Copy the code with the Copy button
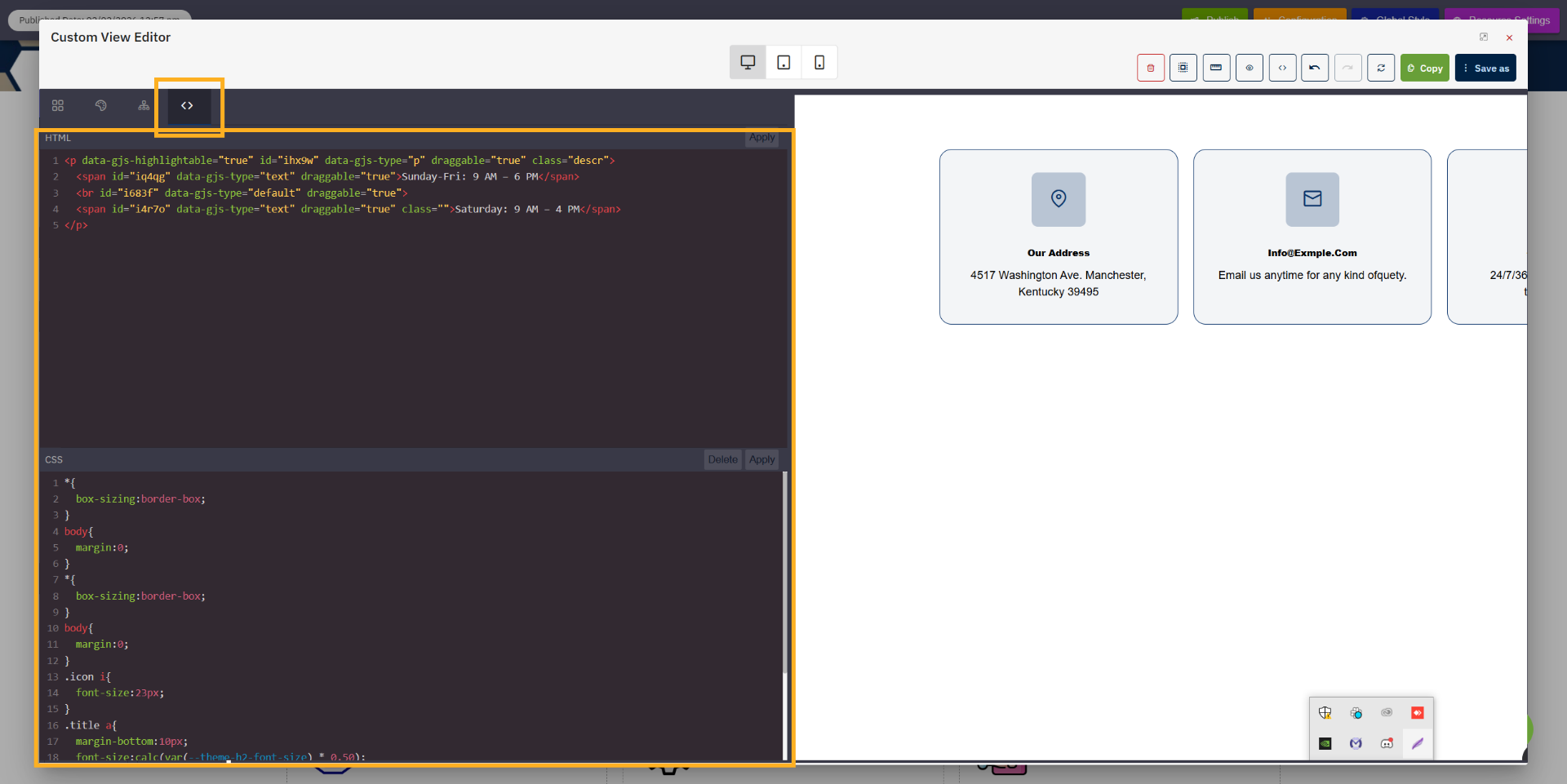The height and width of the screenshot is (784, 1567). [x=1425, y=68]
